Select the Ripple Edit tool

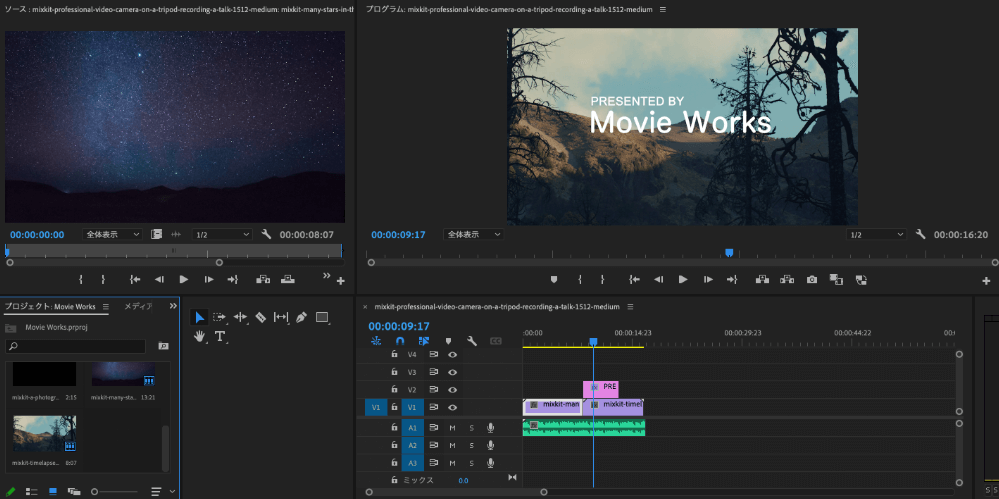[240, 317]
